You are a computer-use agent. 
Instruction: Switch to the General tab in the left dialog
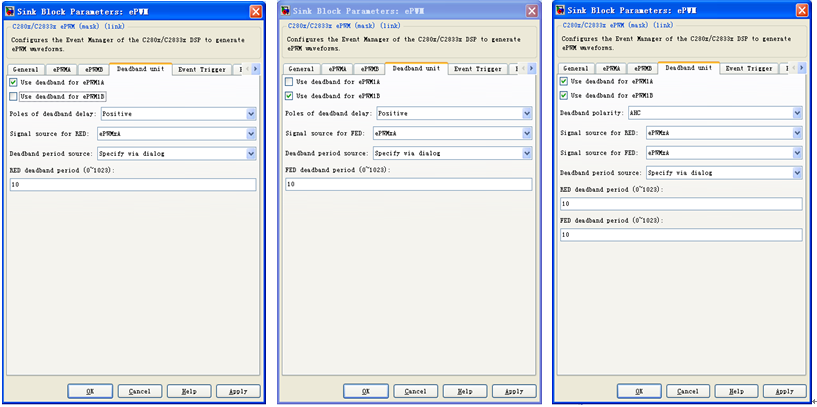[x=27, y=69]
